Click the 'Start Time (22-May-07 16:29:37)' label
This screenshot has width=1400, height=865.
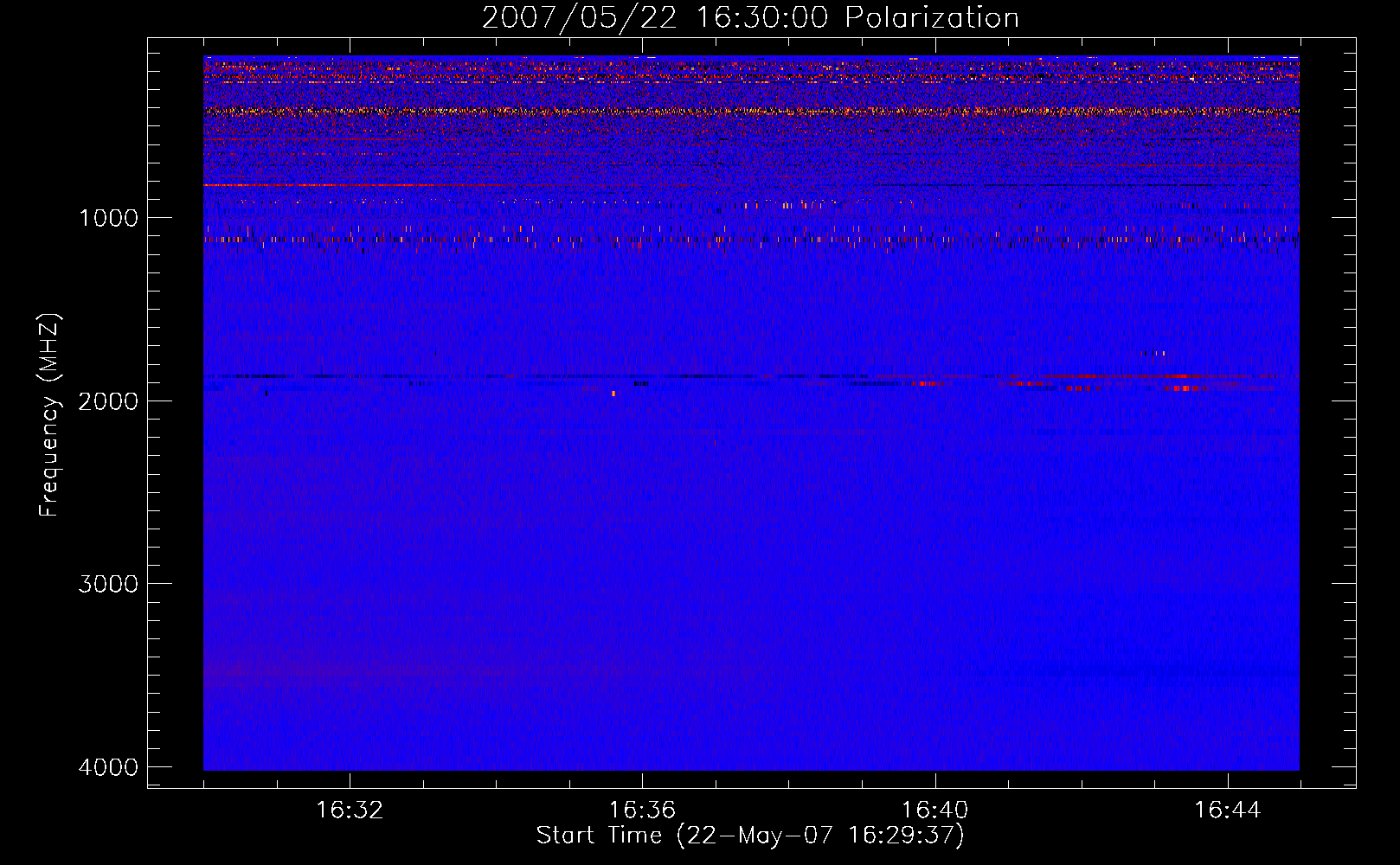click(750, 836)
